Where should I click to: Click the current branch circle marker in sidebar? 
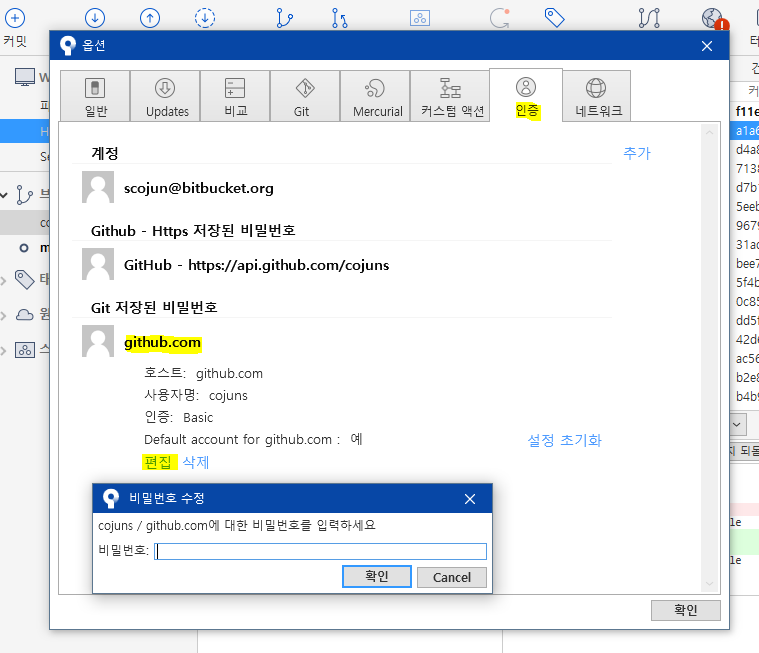click(24, 248)
